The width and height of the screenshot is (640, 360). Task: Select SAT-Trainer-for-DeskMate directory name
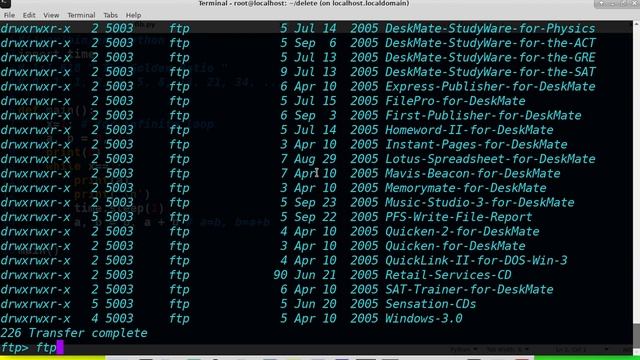469,289
